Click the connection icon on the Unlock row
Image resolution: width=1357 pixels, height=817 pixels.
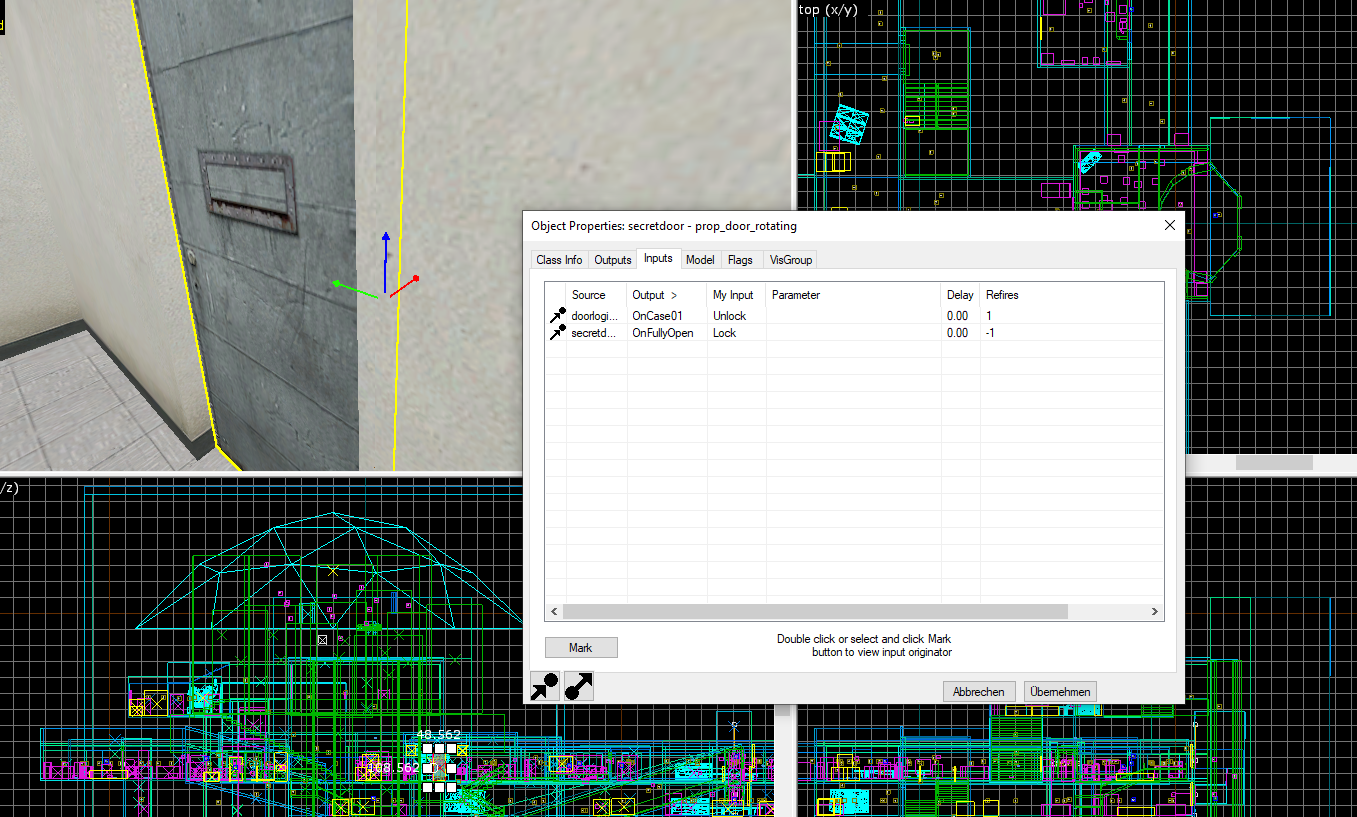point(557,316)
